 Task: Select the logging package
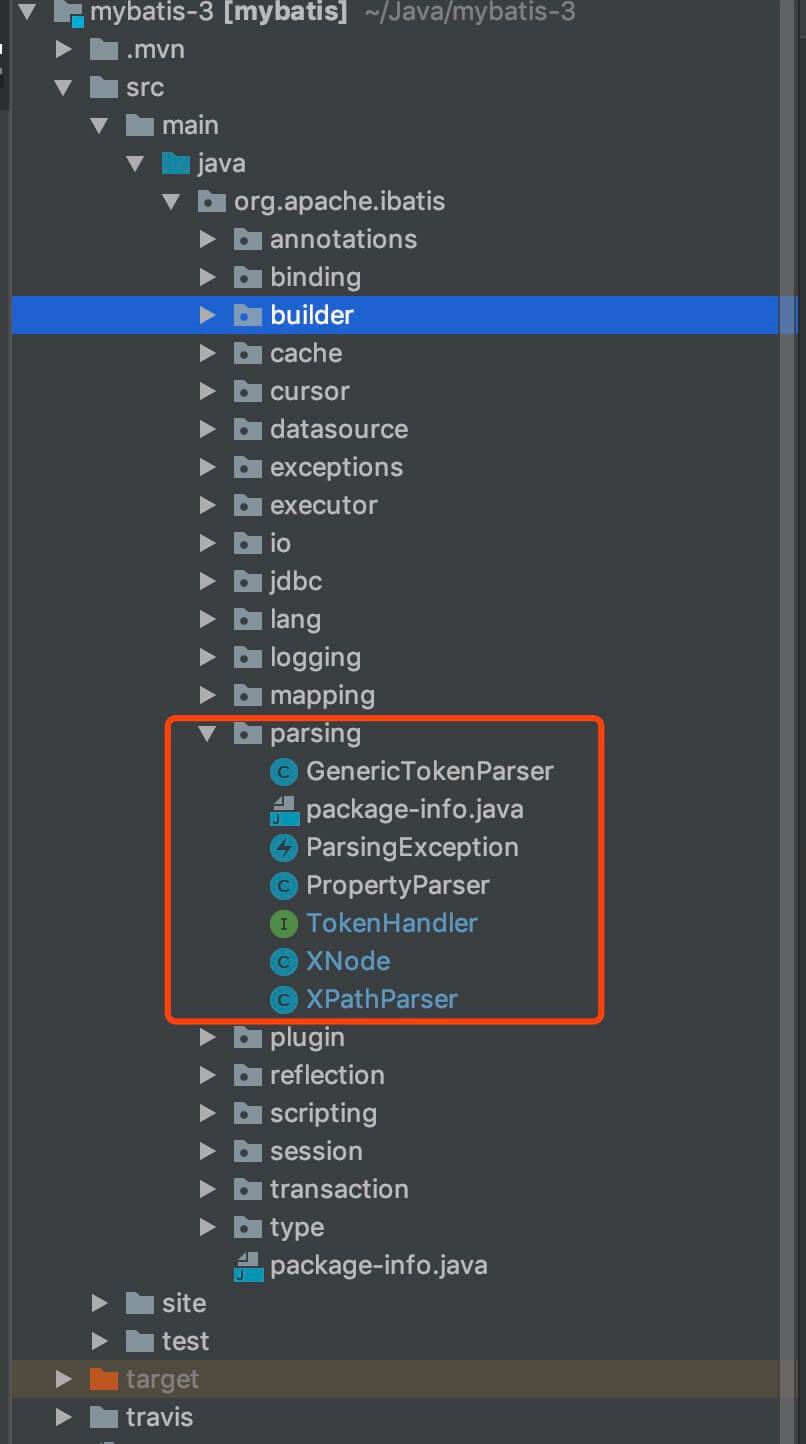coord(315,657)
